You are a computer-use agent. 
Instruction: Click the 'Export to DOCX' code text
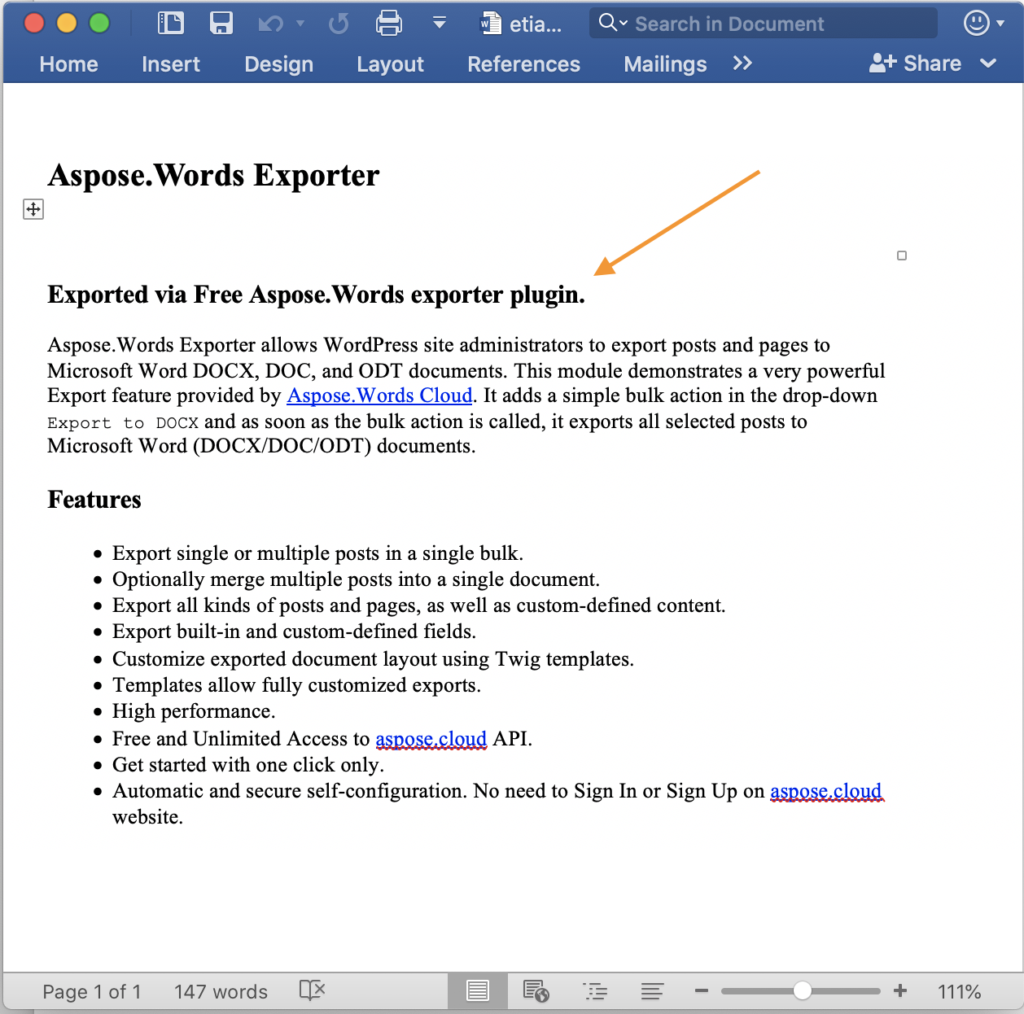[123, 423]
